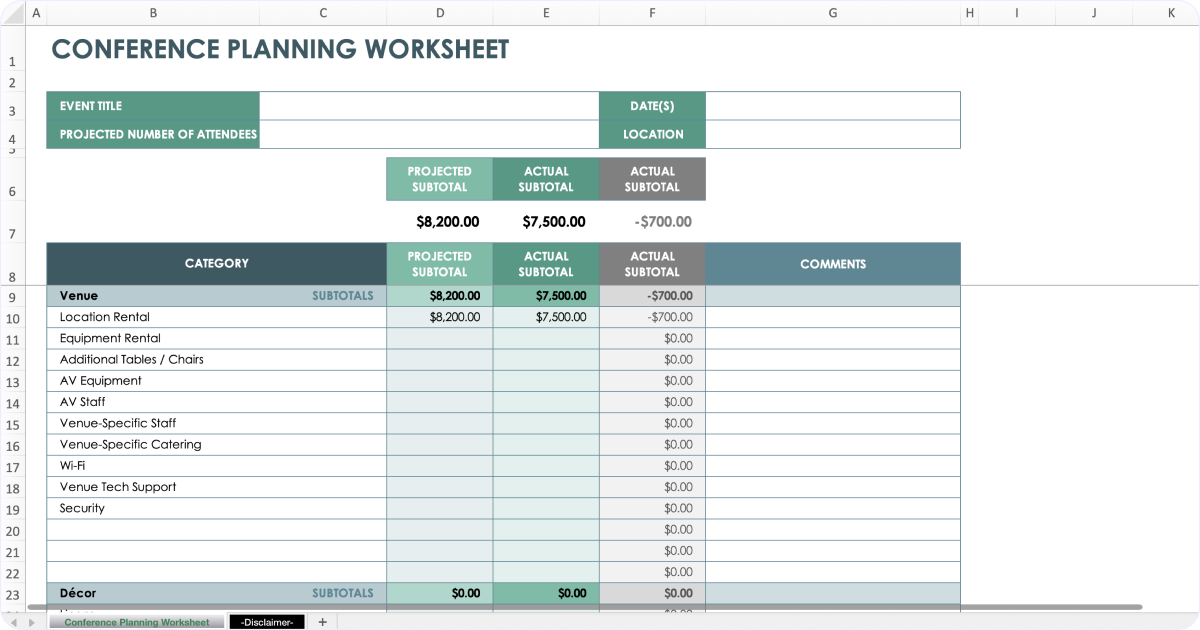Click the Location entry field
Screen dimensions: 1200x630
click(832, 134)
